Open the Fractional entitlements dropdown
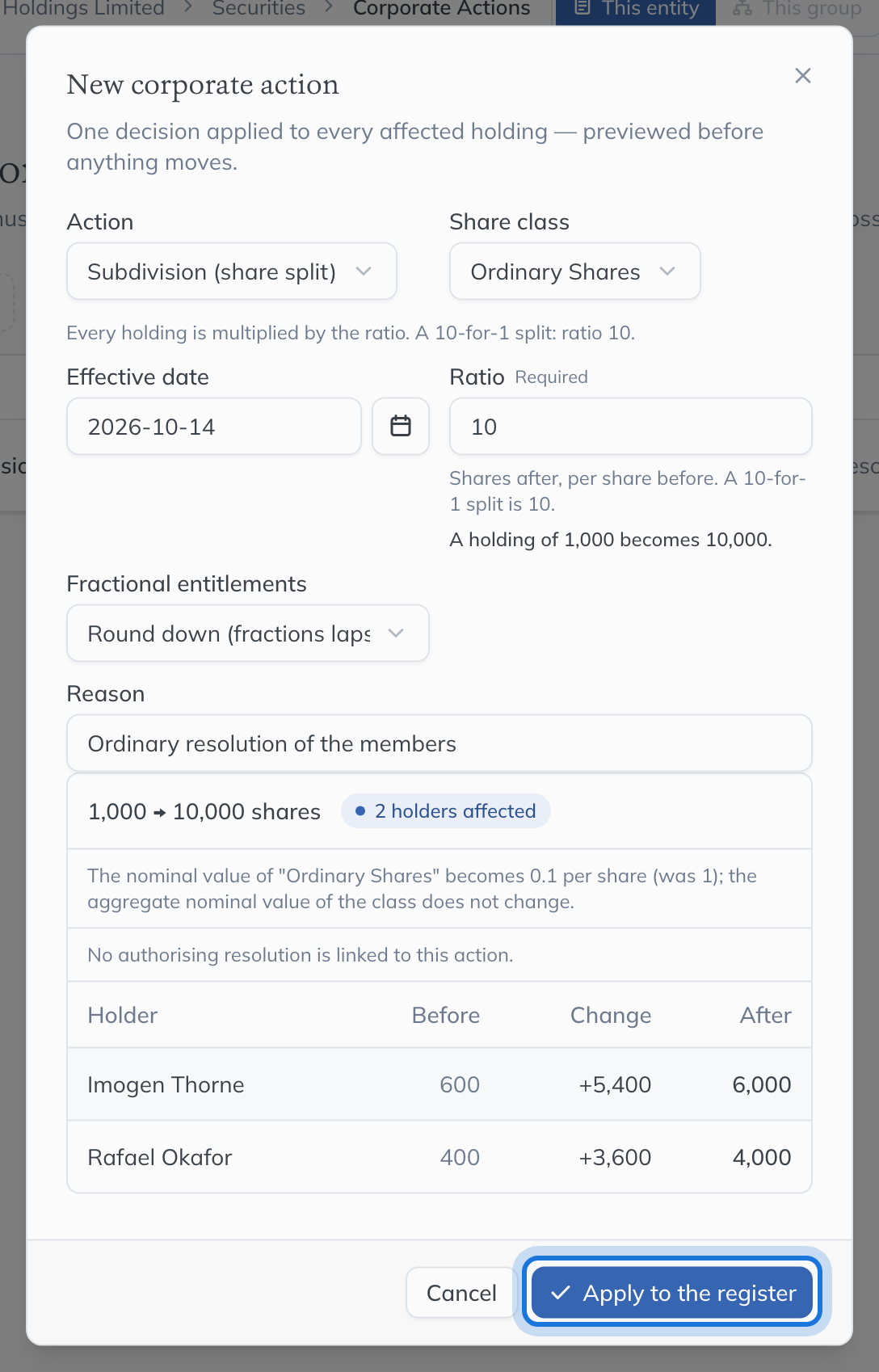Screen dimensions: 879x1372 pos(248,633)
